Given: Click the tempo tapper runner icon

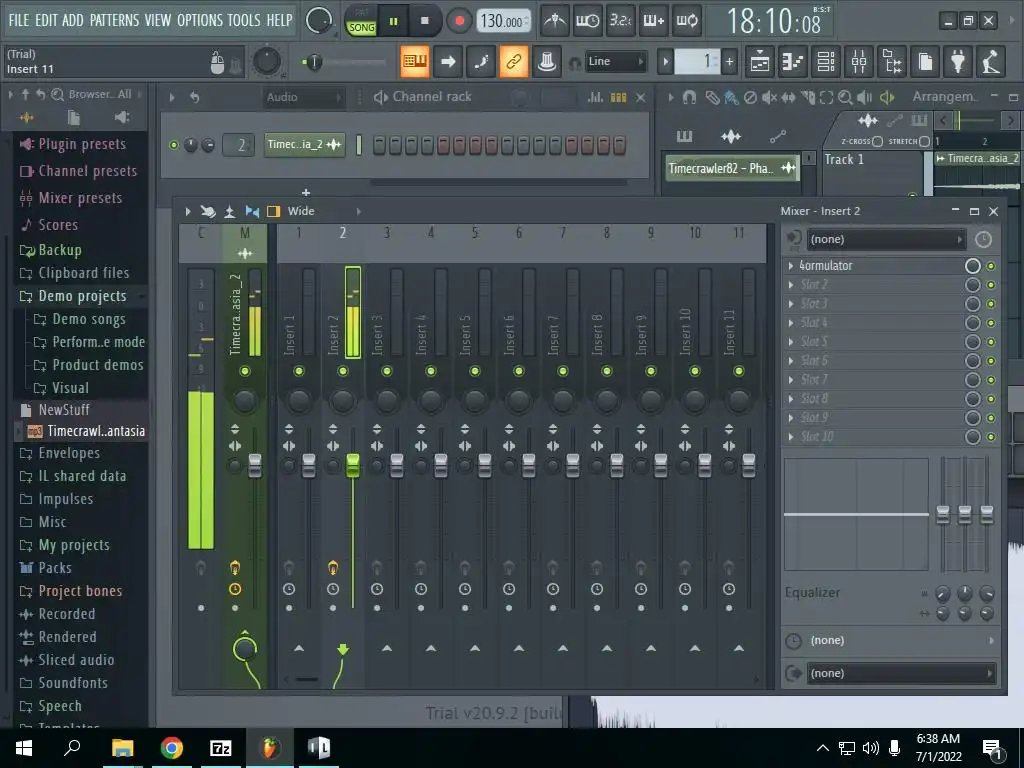Looking at the screenshot, I should 991,62.
